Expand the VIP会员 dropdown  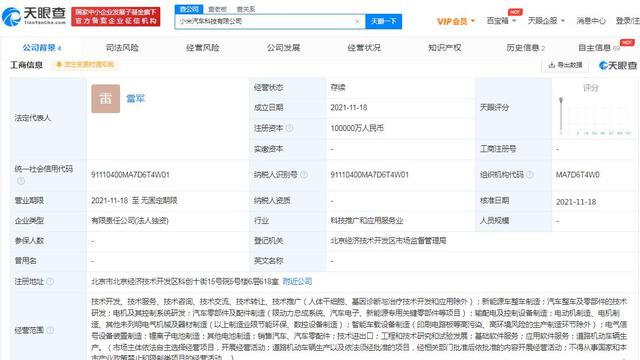tap(456, 21)
